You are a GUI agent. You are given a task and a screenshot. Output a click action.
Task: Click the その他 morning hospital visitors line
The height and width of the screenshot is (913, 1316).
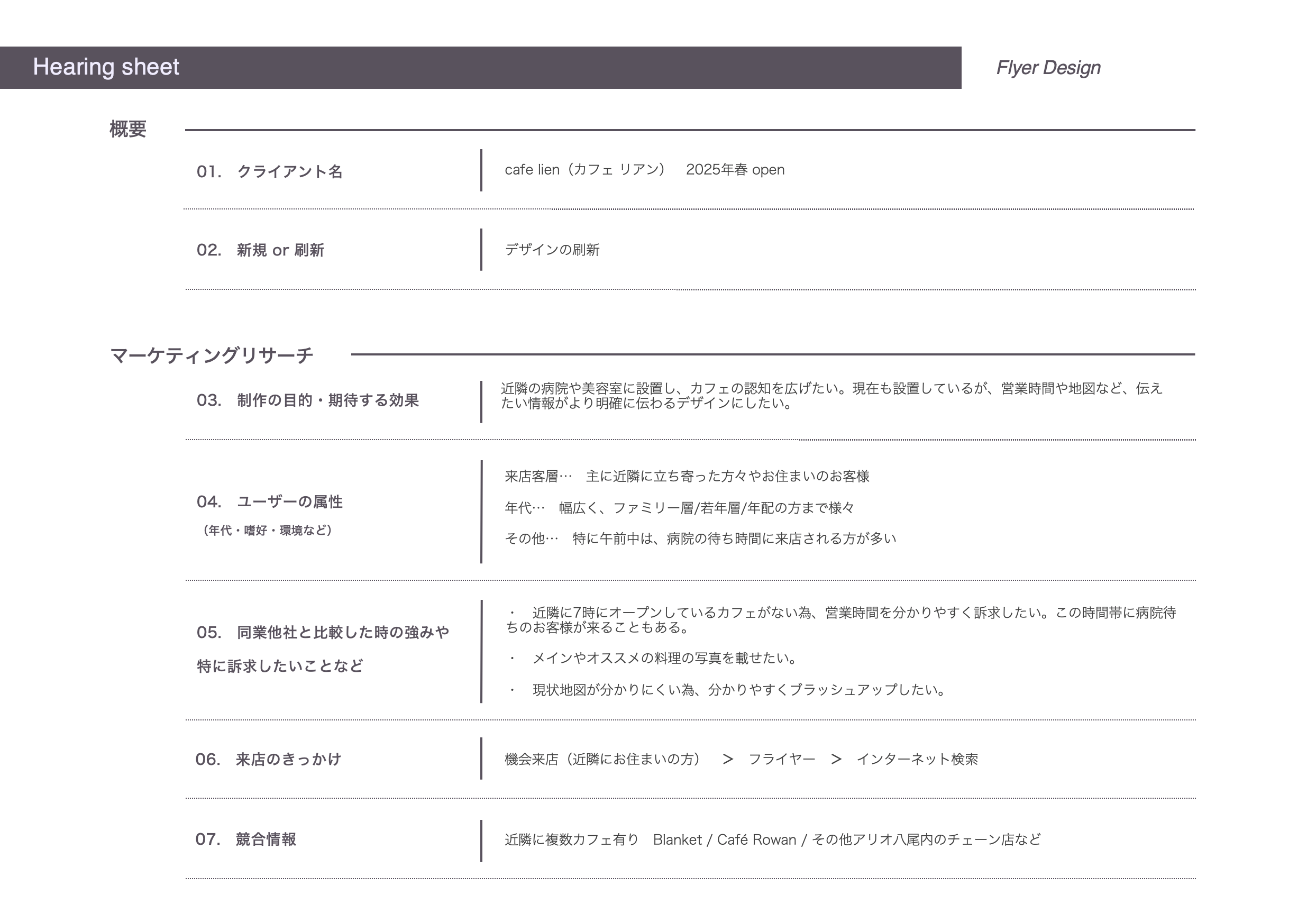(x=700, y=538)
